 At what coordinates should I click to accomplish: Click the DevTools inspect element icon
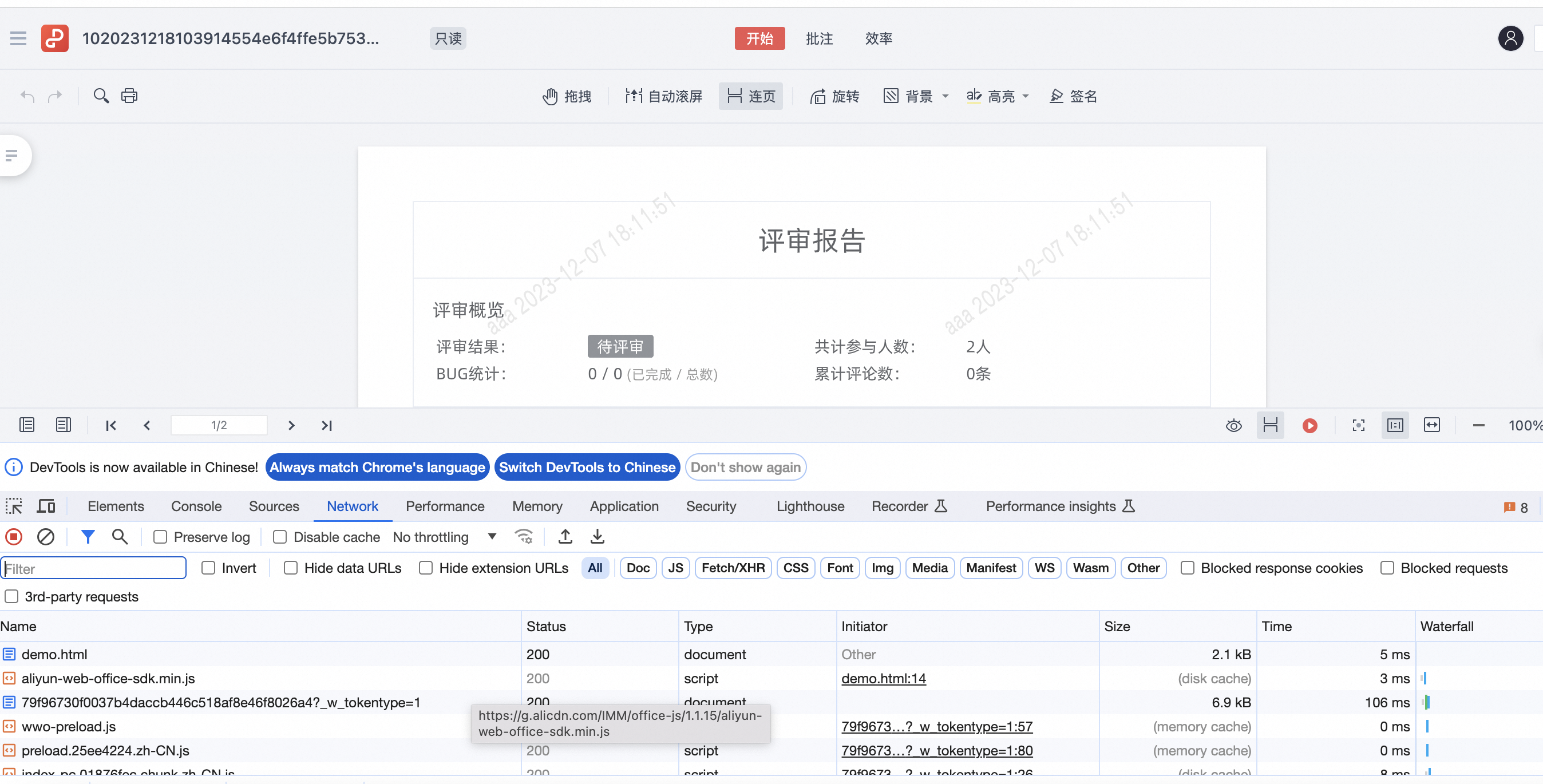14,506
